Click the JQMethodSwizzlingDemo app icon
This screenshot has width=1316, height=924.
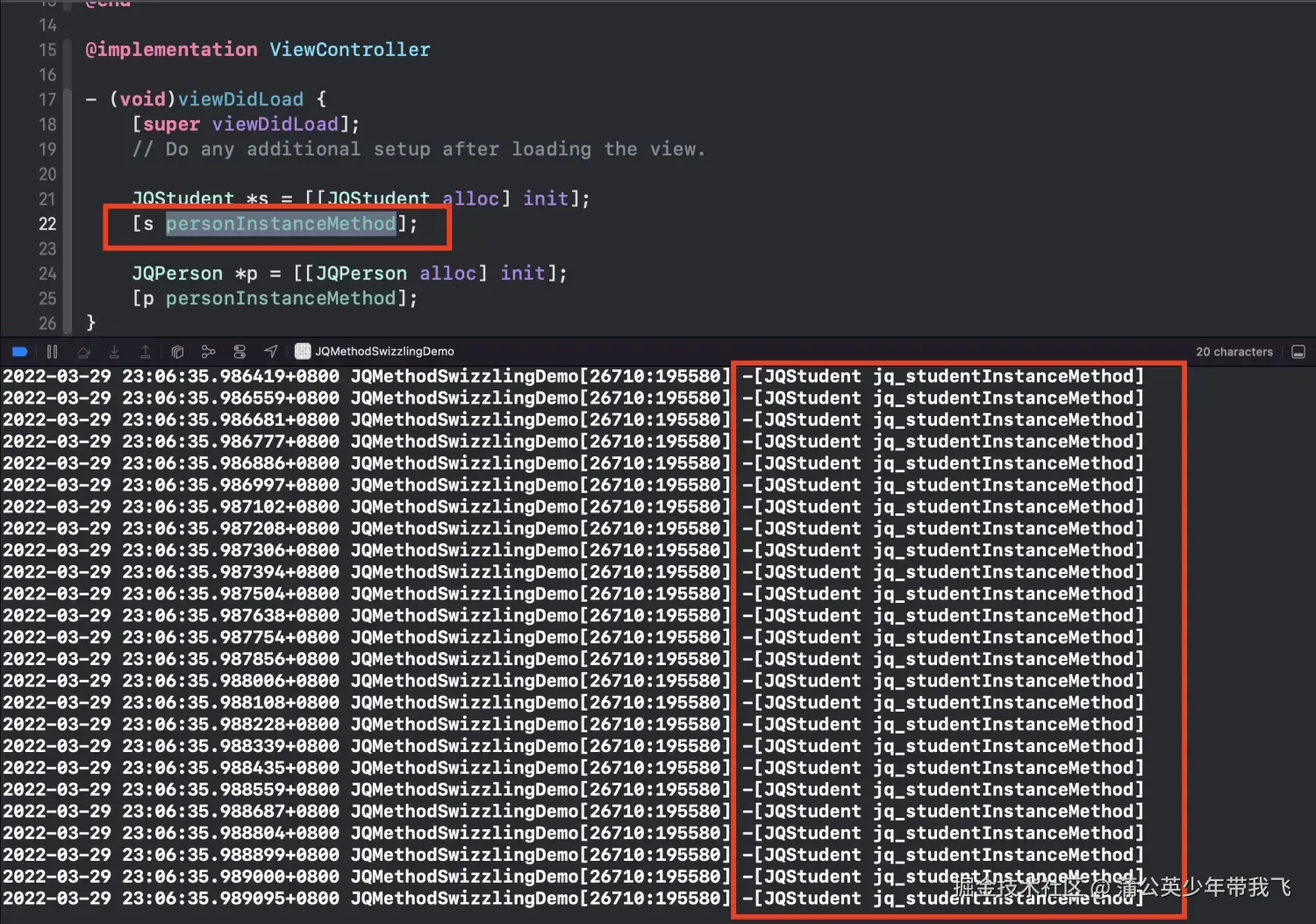coord(303,352)
